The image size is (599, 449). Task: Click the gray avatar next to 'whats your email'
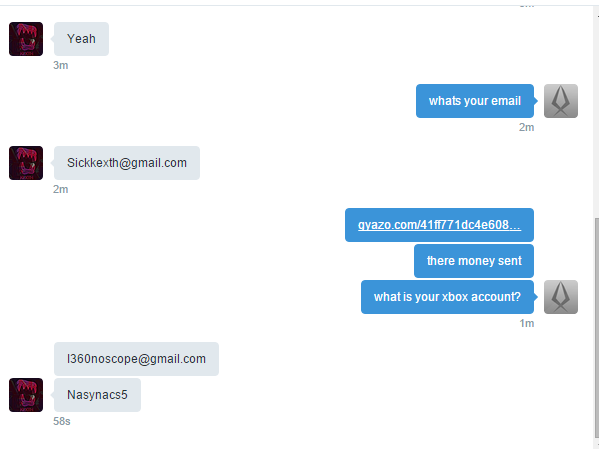561,101
